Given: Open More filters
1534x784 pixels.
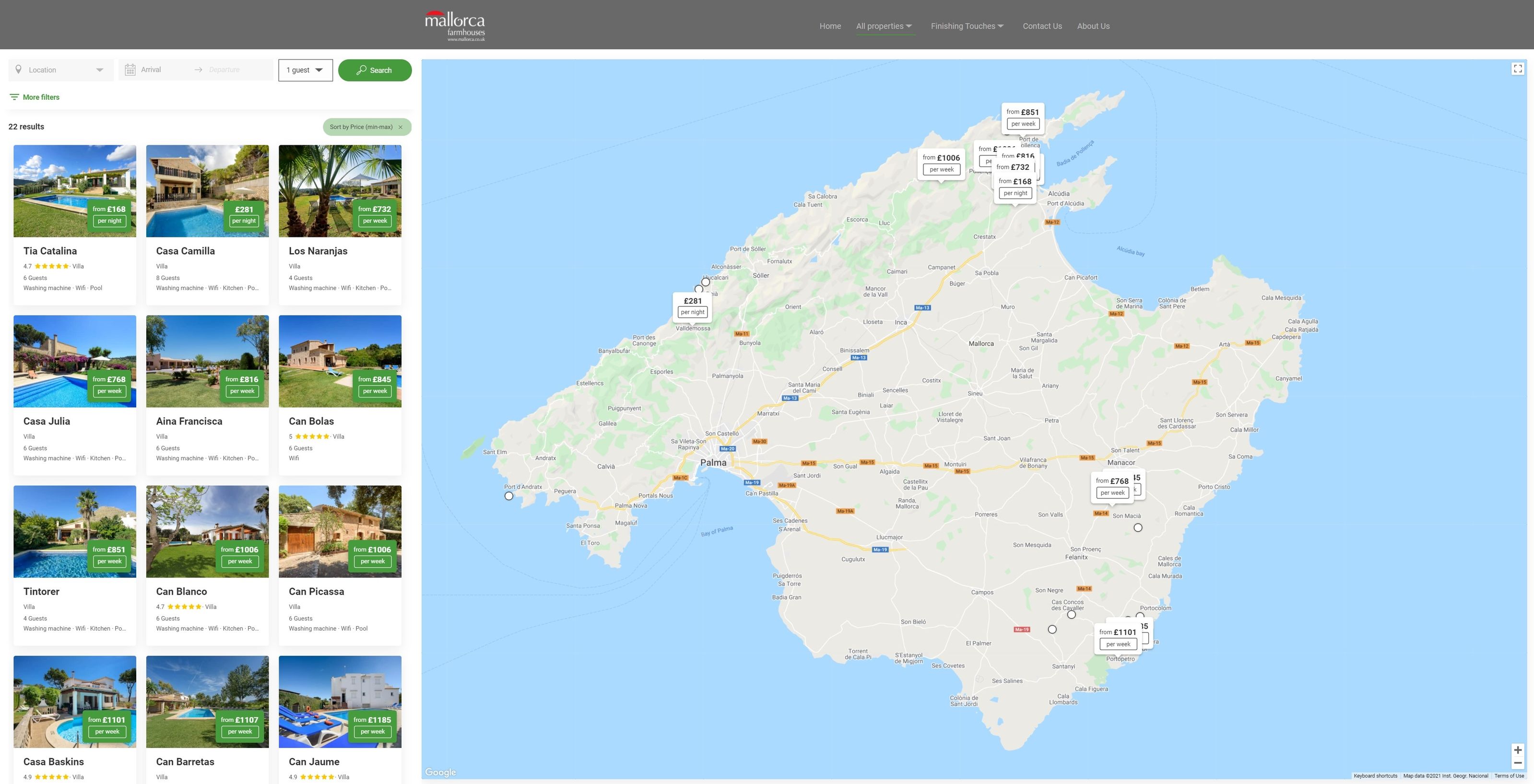Looking at the screenshot, I should click(x=35, y=97).
